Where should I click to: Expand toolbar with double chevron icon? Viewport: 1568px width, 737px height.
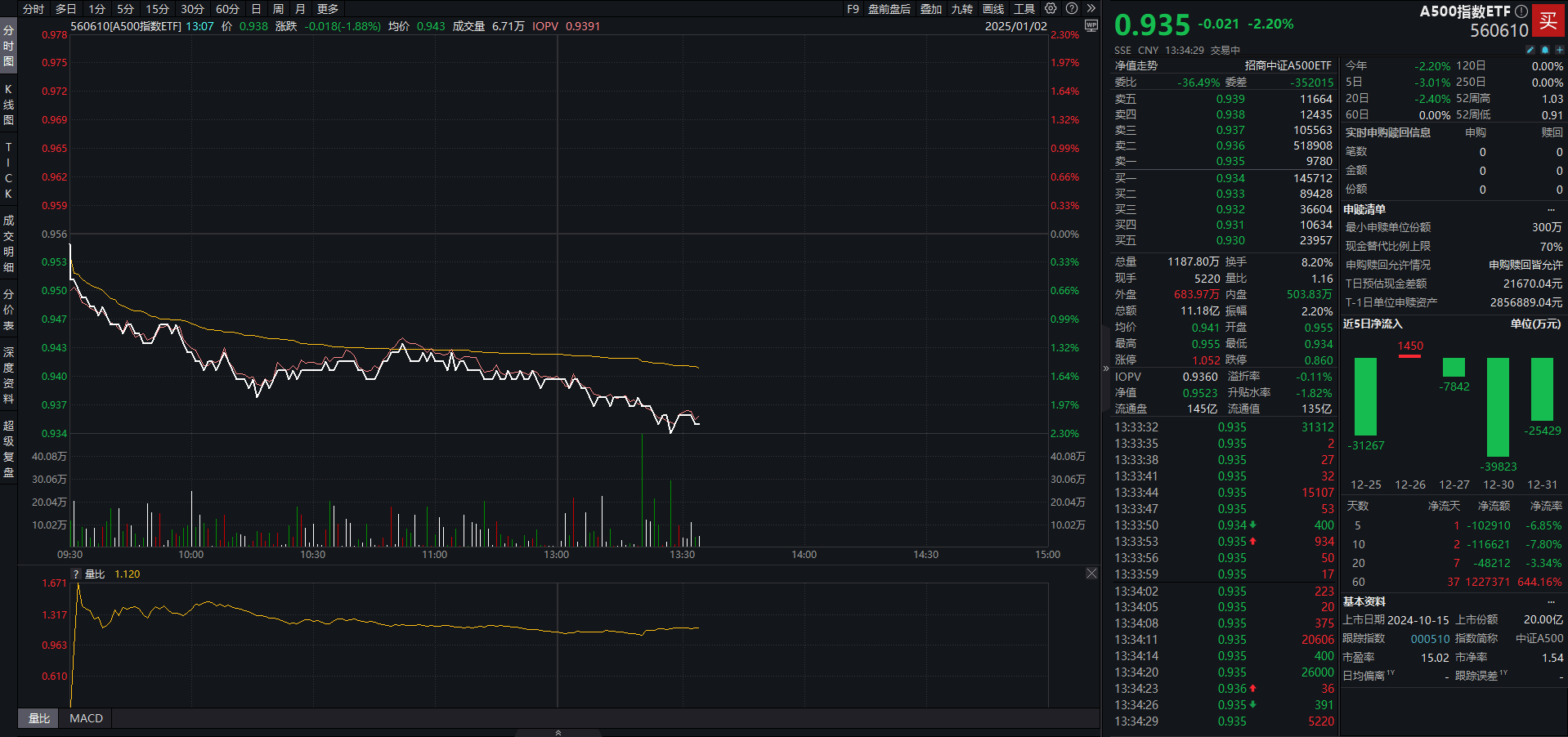1091,8
